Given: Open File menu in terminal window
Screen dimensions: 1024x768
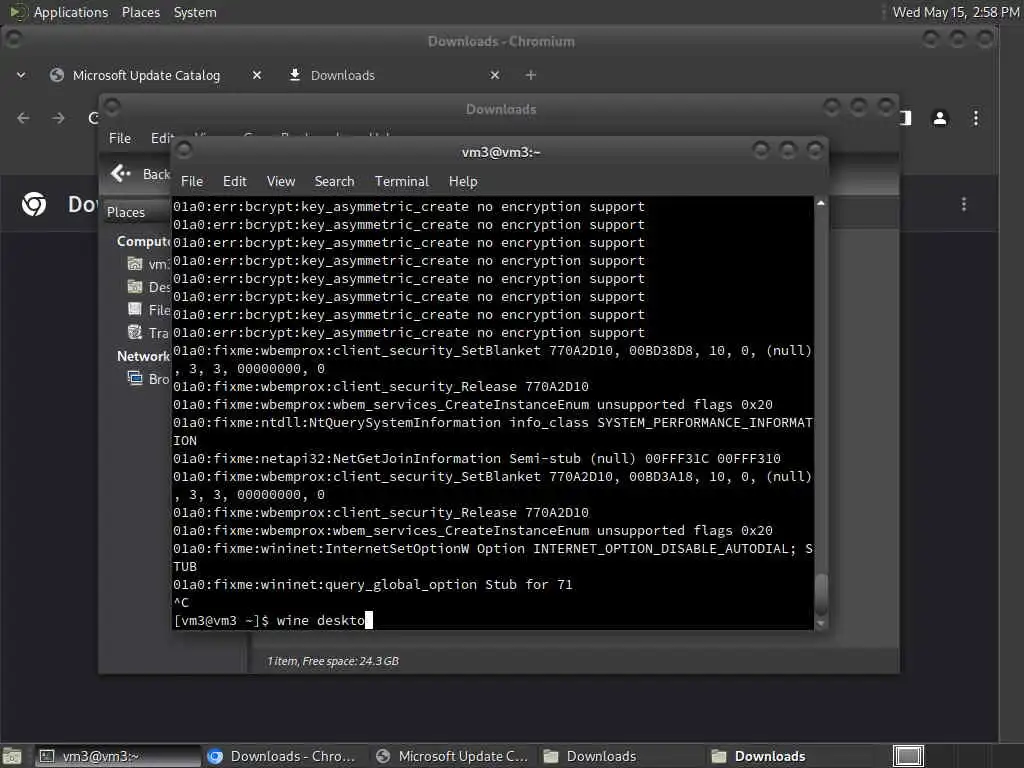Looking at the screenshot, I should (x=191, y=182).
